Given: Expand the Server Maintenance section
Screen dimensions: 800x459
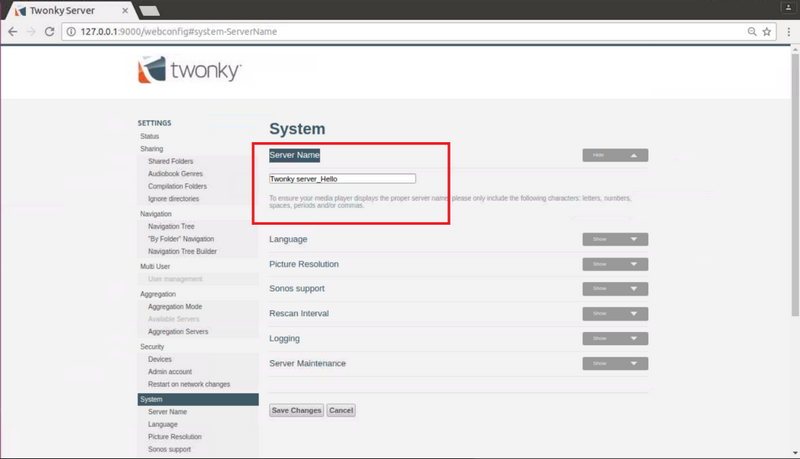Looking at the screenshot, I should pos(615,364).
